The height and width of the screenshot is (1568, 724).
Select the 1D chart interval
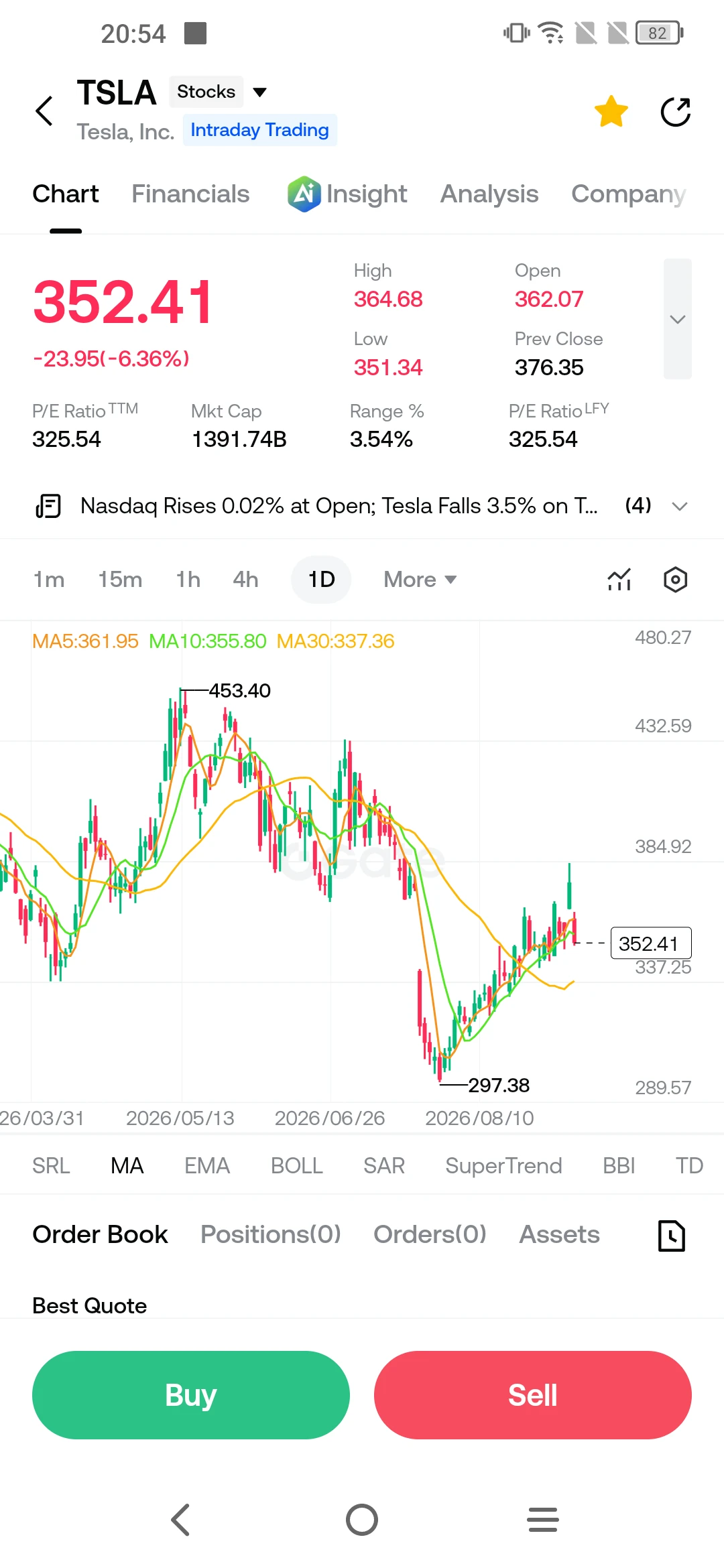[x=321, y=580]
